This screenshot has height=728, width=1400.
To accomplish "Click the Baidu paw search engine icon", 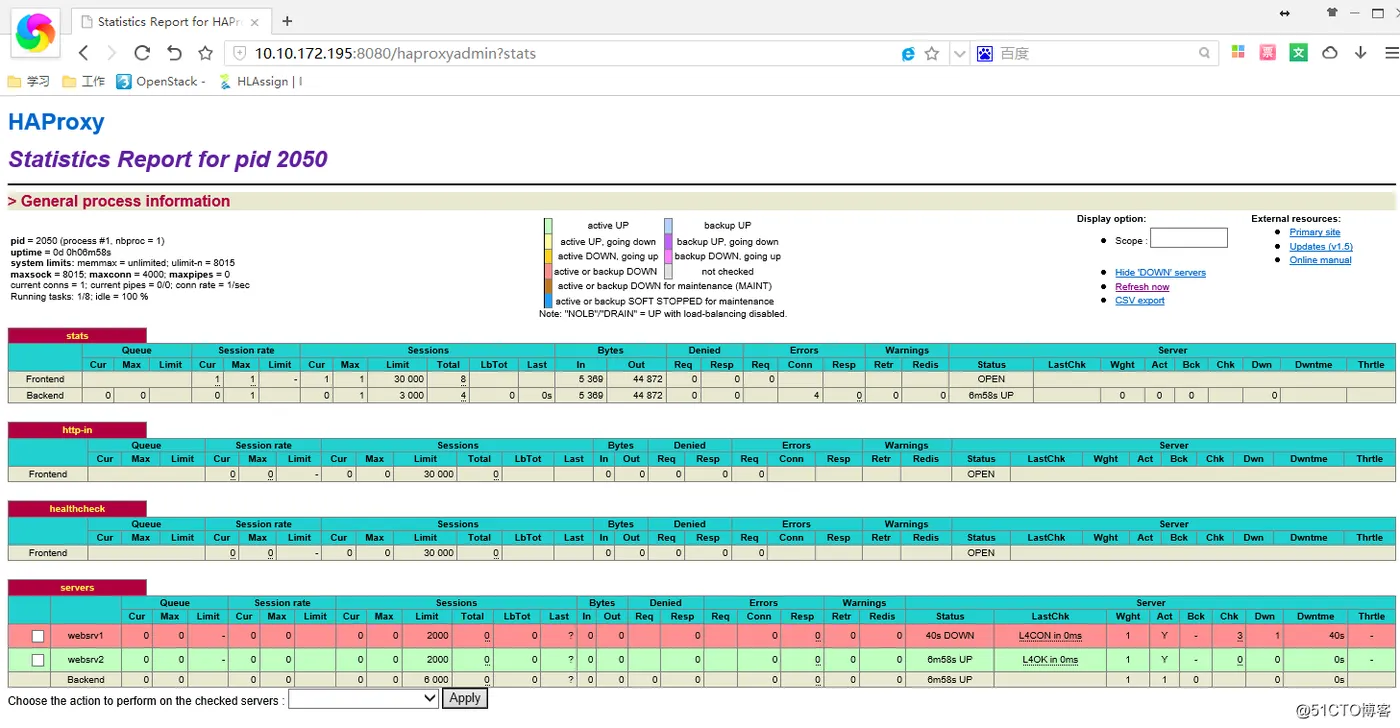I will coord(985,54).
